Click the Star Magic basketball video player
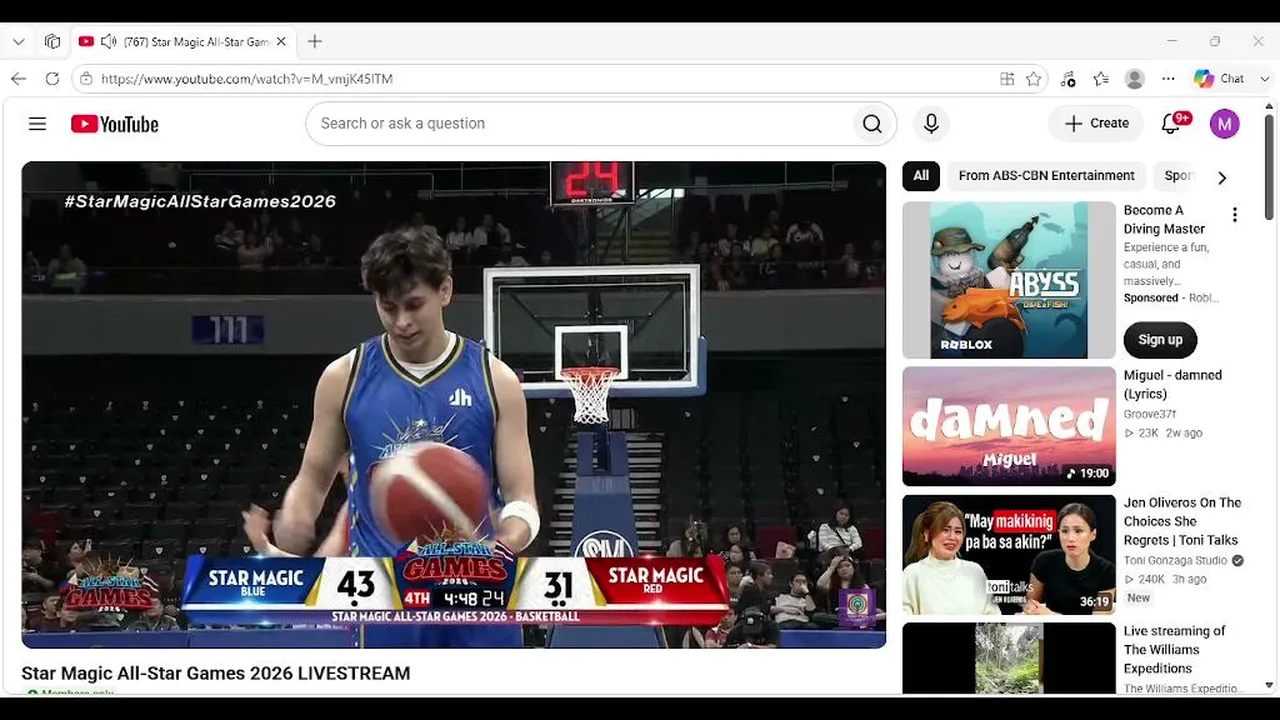The width and height of the screenshot is (1280, 720). click(454, 405)
